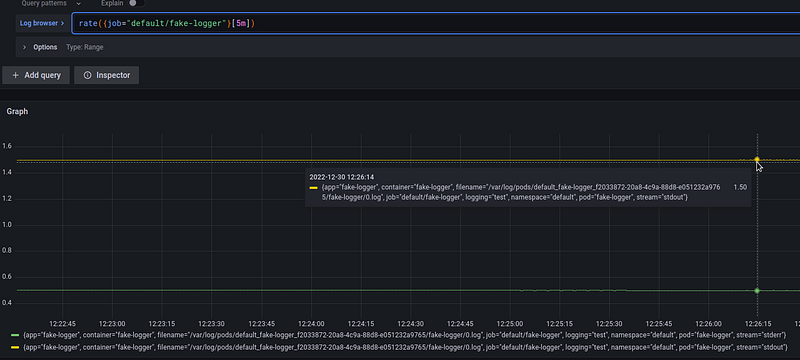Click the plus icon on Add query
The image size is (800, 360).
click(x=15, y=75)
